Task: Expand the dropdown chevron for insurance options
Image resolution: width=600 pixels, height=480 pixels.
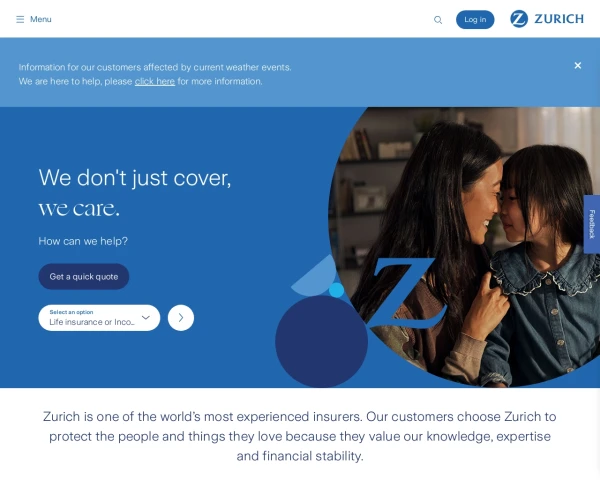Action: click(146, 317)
